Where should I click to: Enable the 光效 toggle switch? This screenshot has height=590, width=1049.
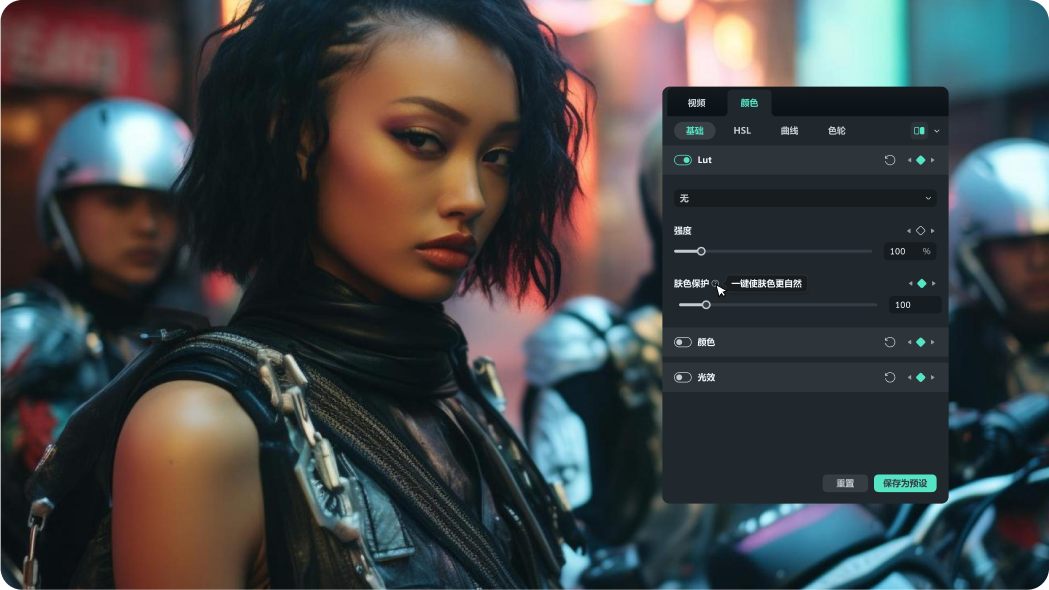(682, 378)
